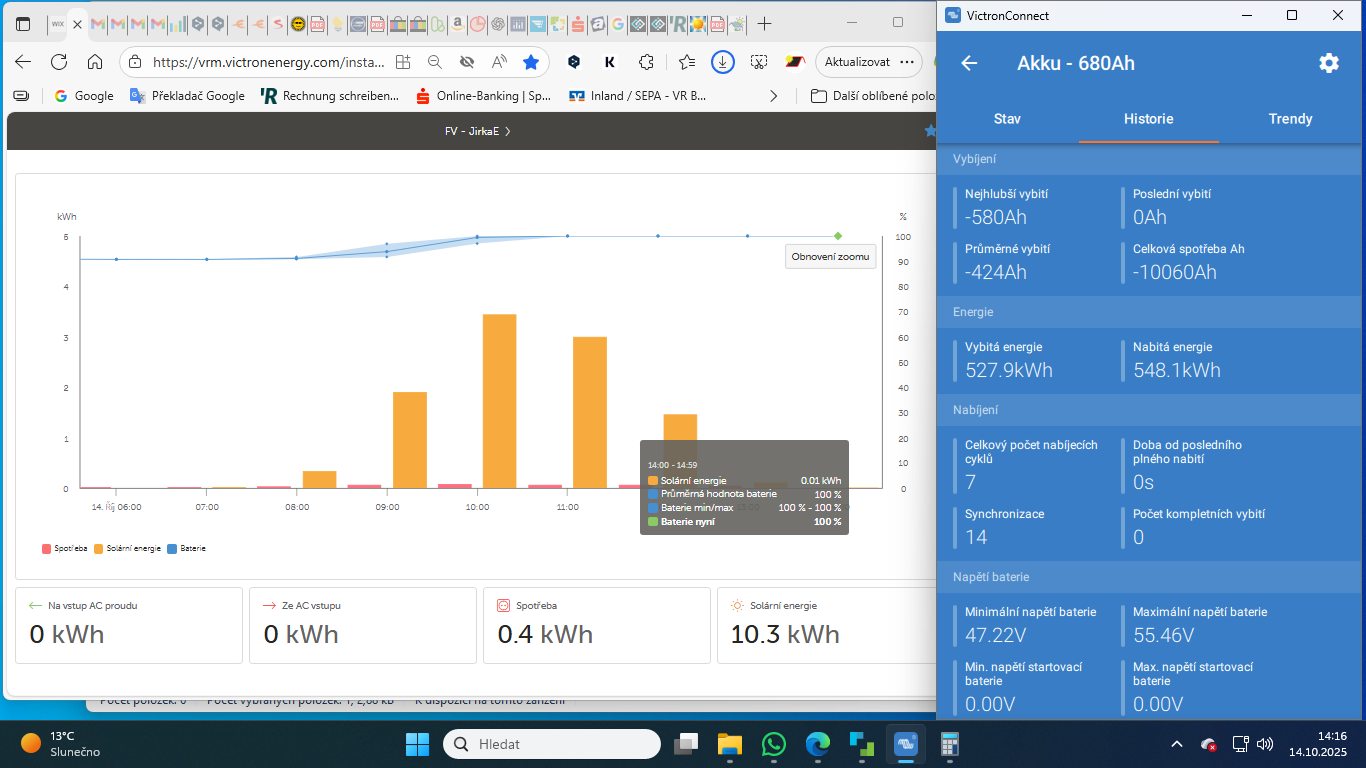
Task: Expand FV - JirkaE installation chevron
Action: pyautogui.click(x=508, y=131)
